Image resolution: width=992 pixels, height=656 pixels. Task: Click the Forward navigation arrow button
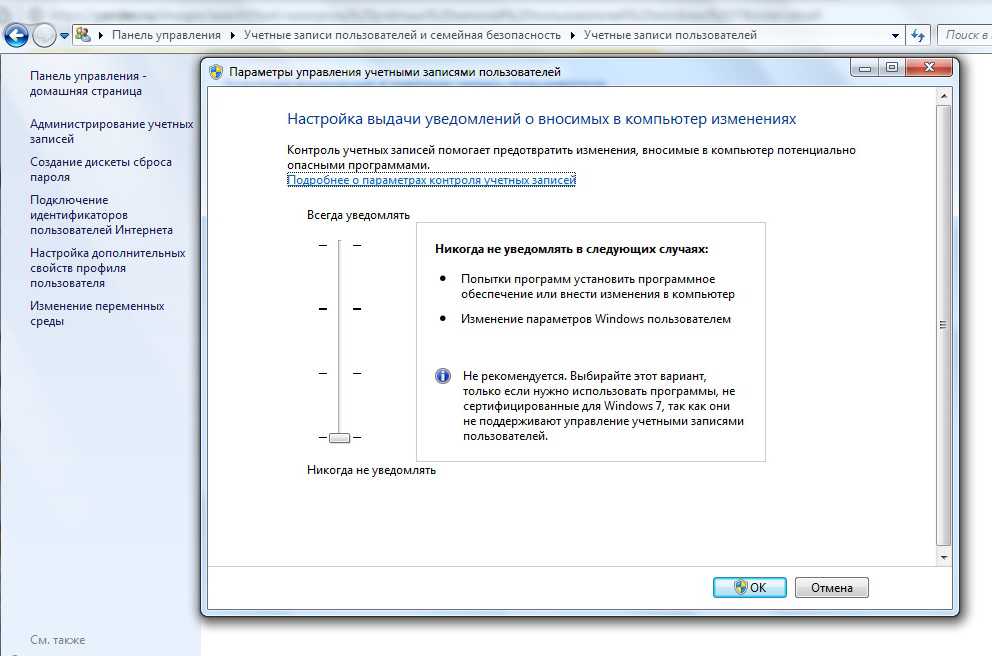tap(45, 35)
